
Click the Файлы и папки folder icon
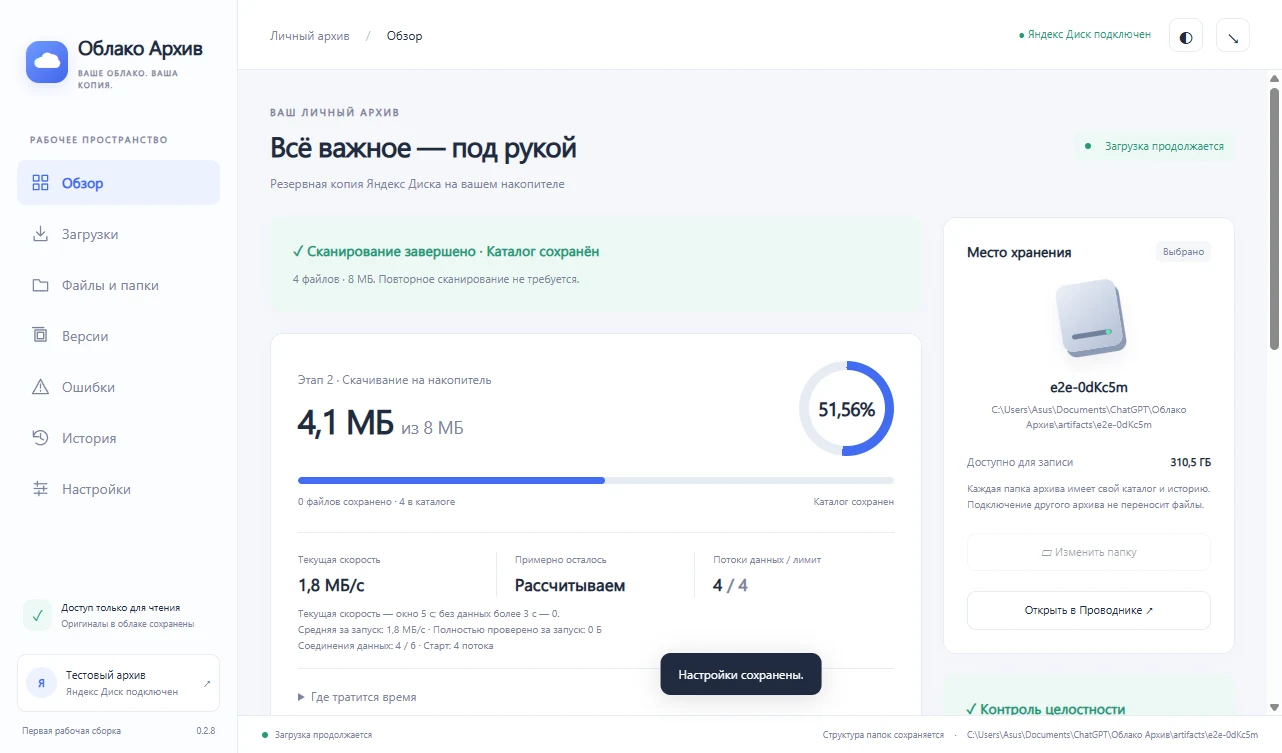(41, 285)
